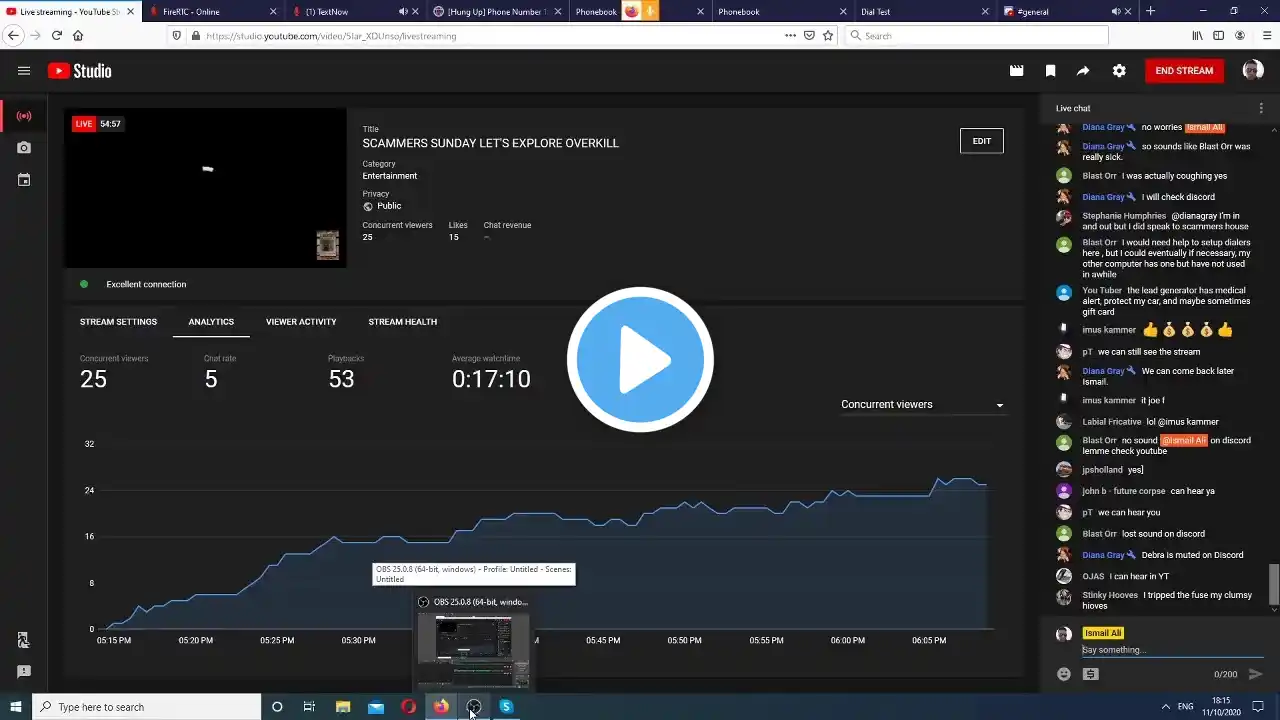Switch to the Hung Up Phone Number browser tab
The width and height of the screenshot is (1280, 720).
coord(497,12)
